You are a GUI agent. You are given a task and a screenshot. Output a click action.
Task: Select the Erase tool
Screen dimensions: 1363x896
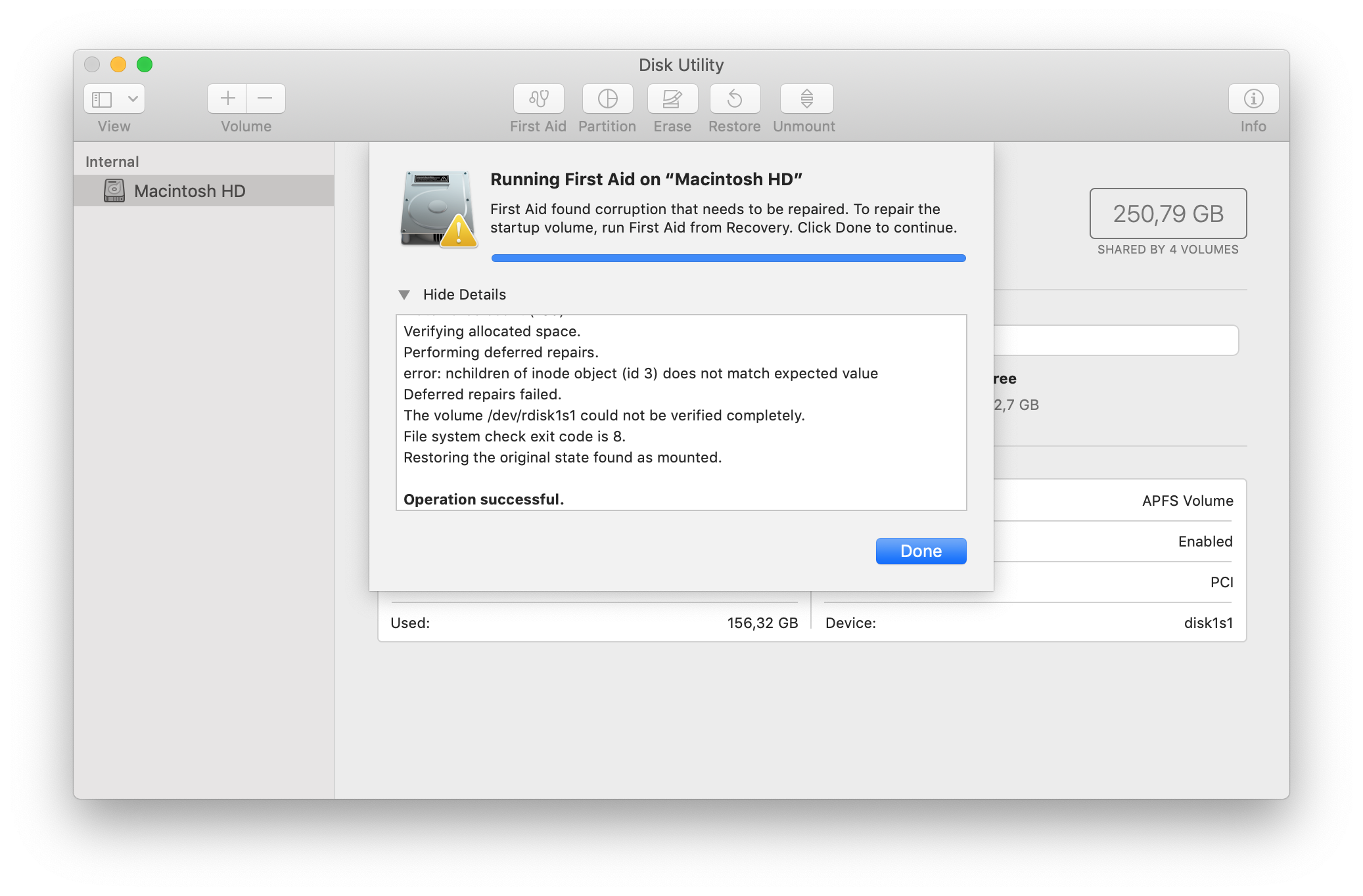[x=672, y=99]
